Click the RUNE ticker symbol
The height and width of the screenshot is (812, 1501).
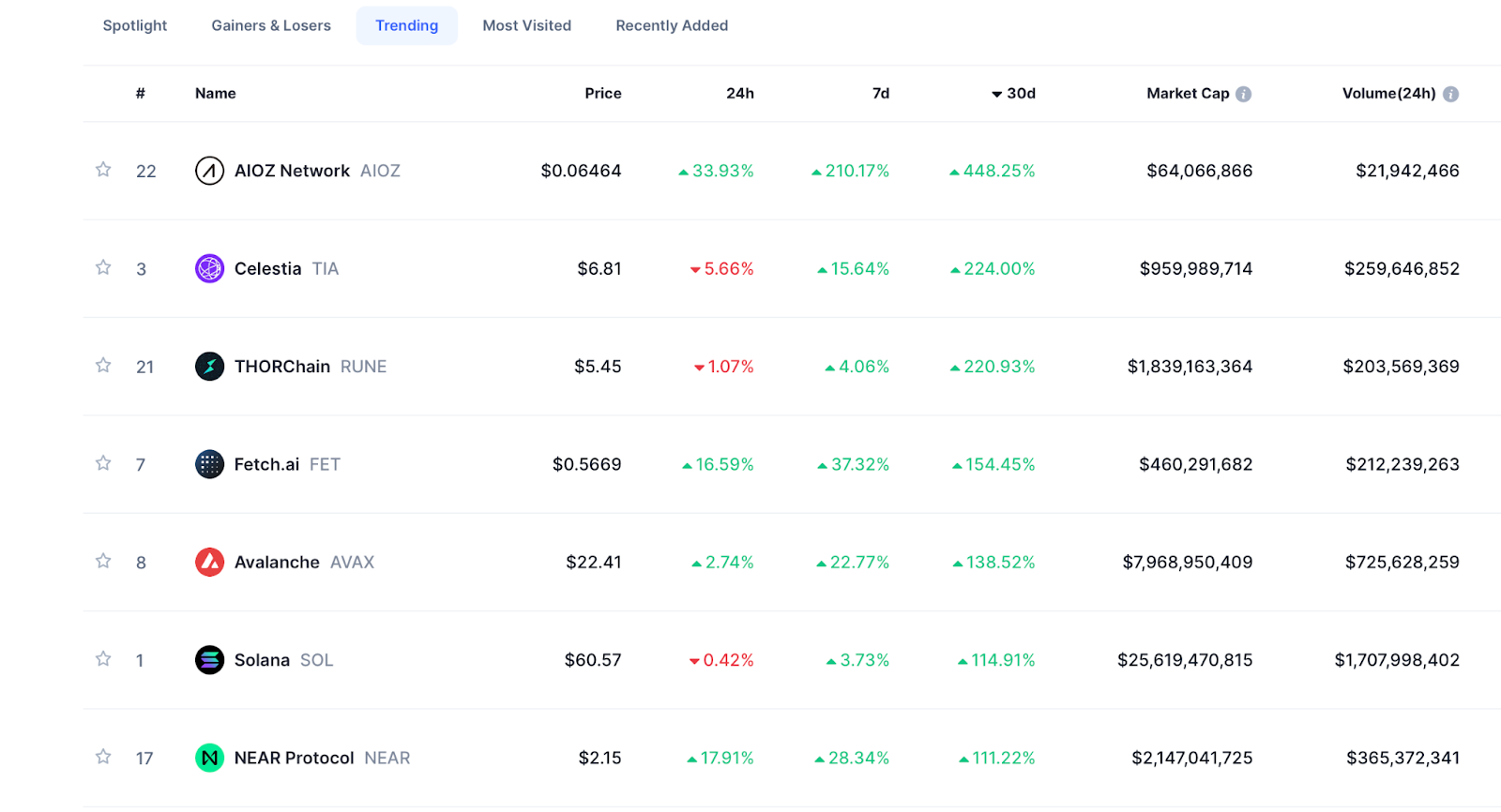(363, 367)
